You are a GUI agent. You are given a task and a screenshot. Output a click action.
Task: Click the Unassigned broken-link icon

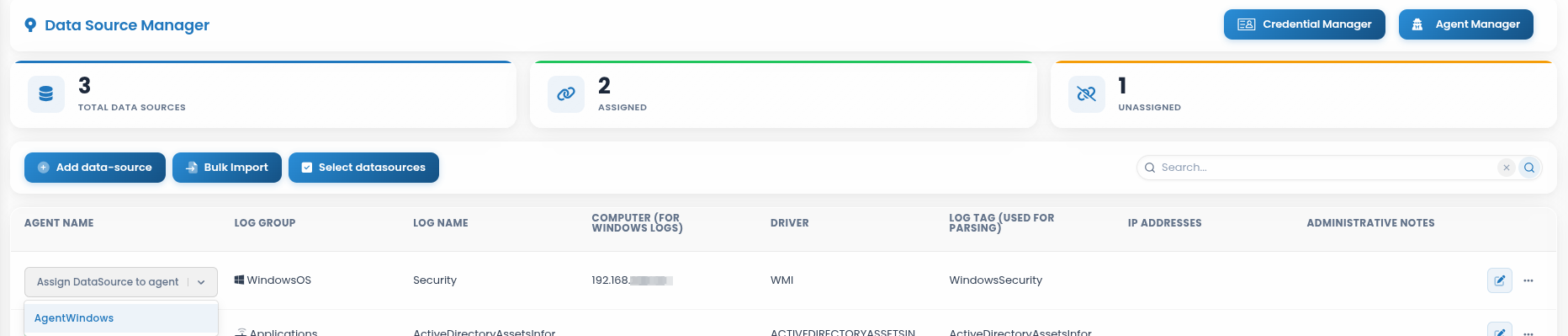pyautogui.click(x=1086, y=94)
